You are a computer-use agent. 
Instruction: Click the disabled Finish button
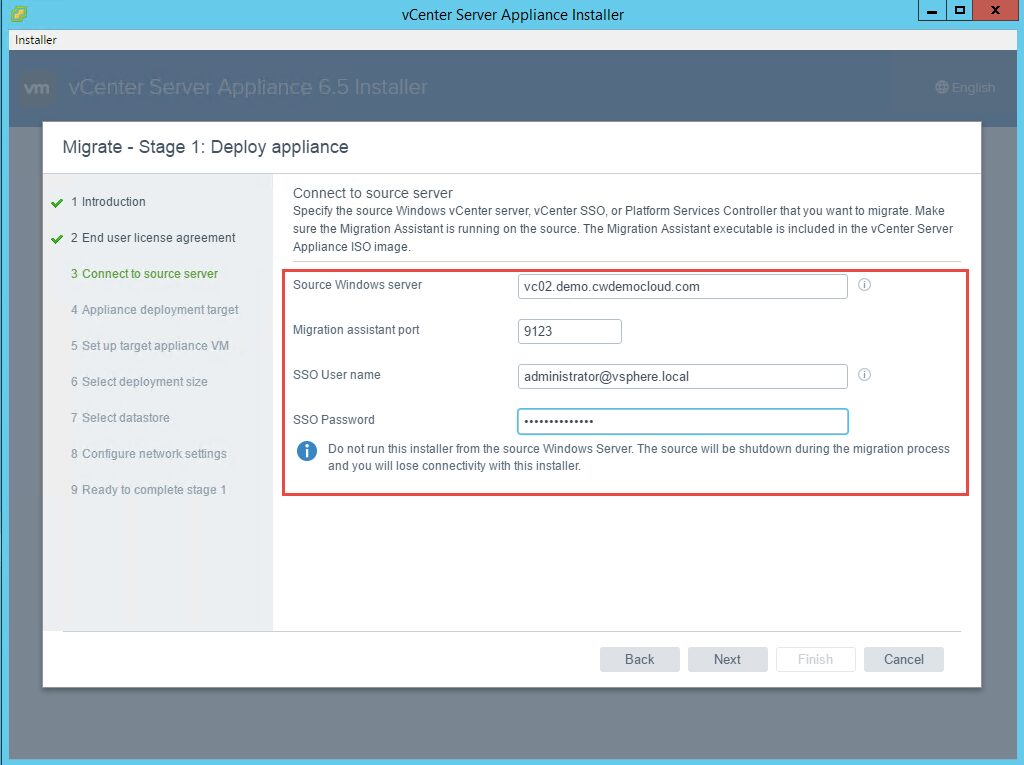816,659
